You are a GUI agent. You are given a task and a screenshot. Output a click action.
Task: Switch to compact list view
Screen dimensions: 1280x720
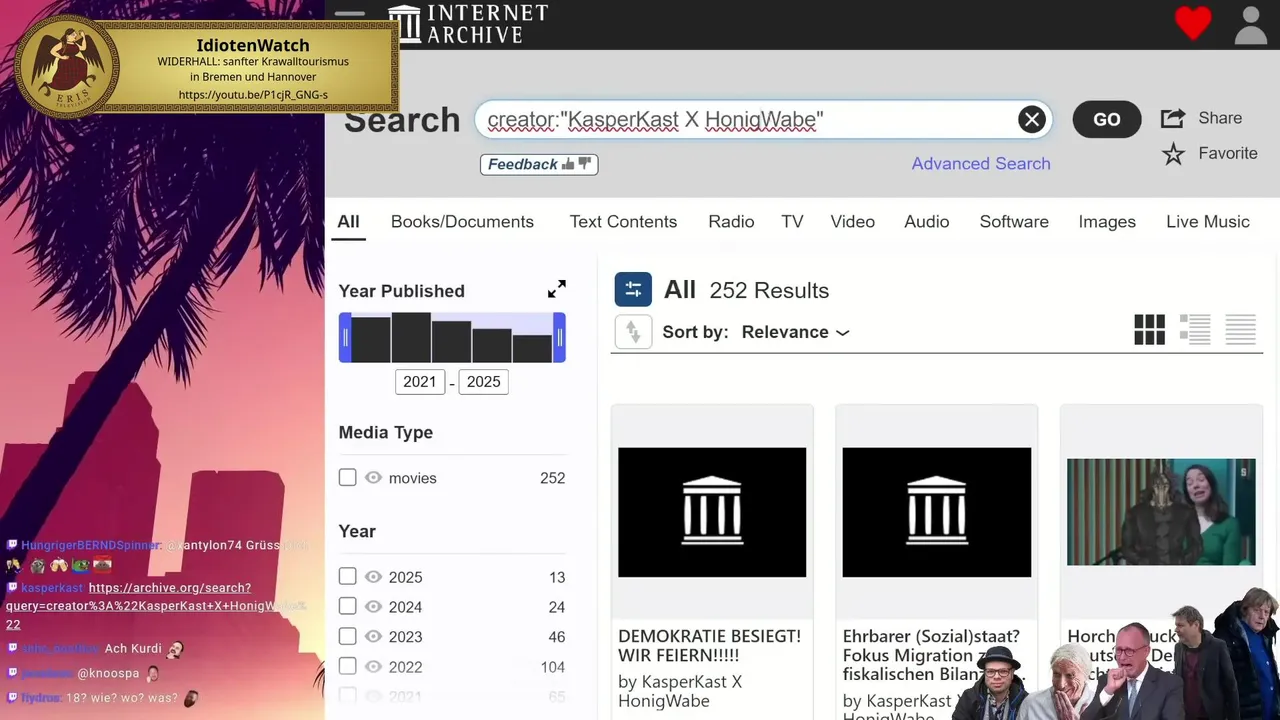[x=1240, y=330]
